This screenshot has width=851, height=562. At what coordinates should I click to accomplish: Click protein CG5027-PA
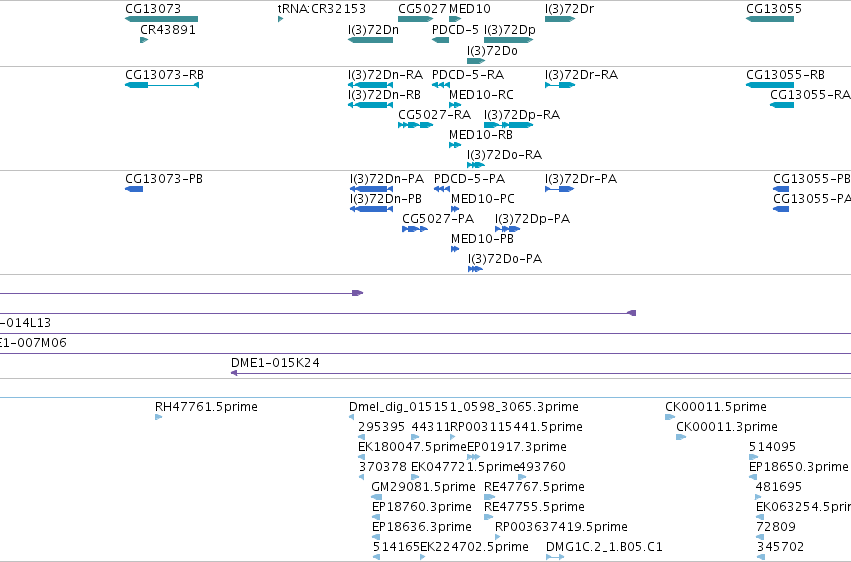[415, 229]
